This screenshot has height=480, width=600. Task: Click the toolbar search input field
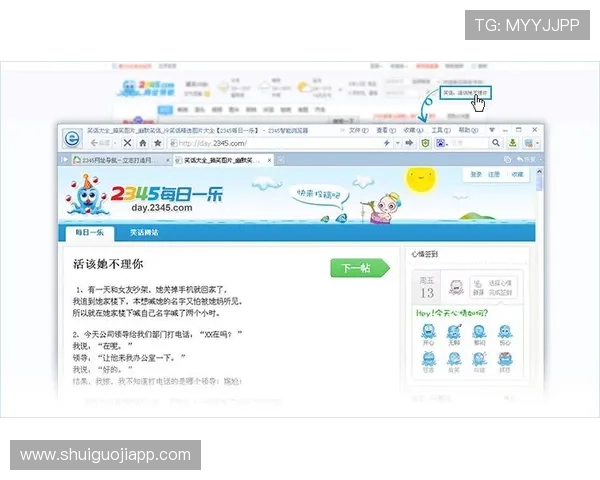pos(470,143)
